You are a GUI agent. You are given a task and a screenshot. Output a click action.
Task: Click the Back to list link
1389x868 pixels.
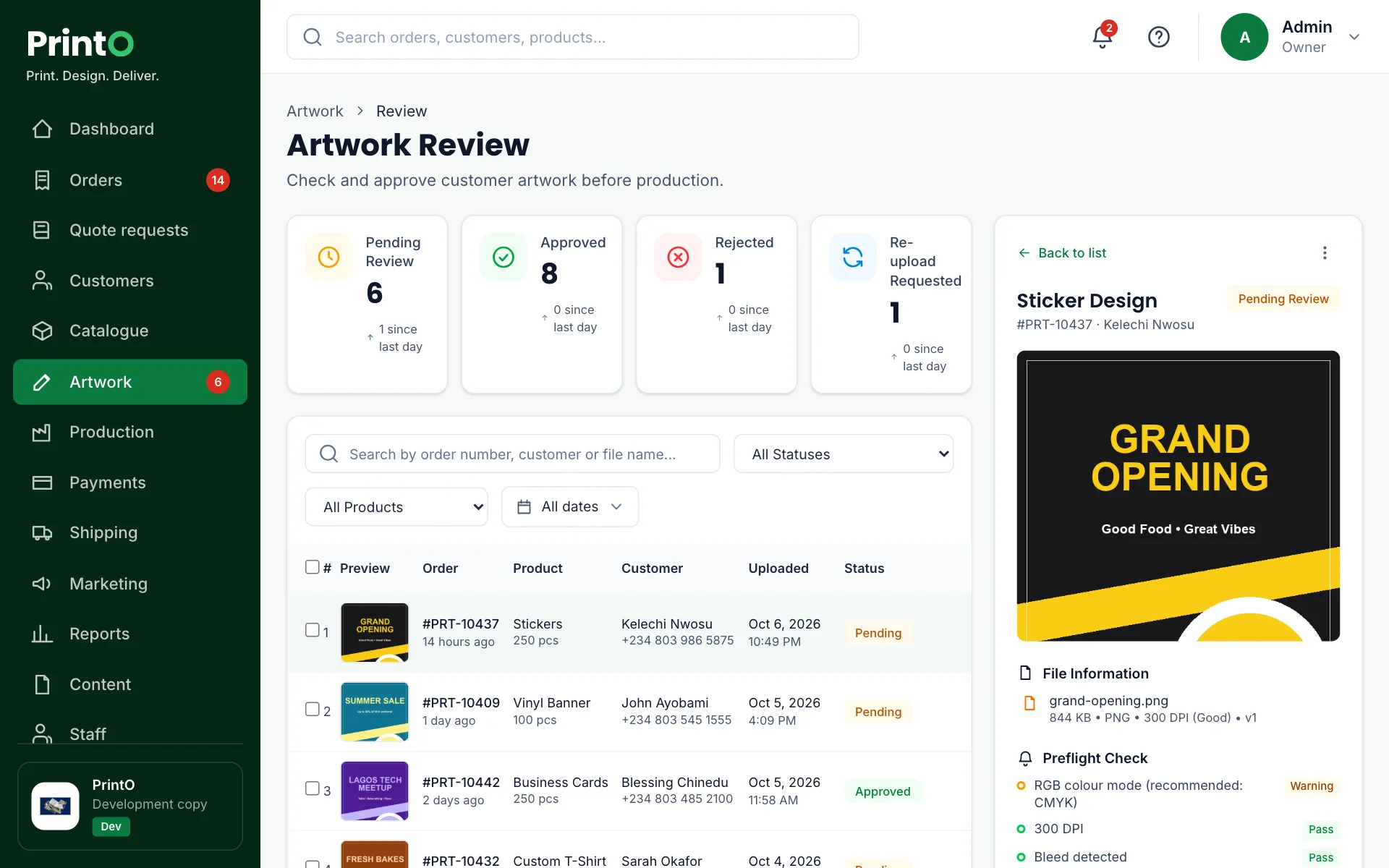coord(1062,253)
